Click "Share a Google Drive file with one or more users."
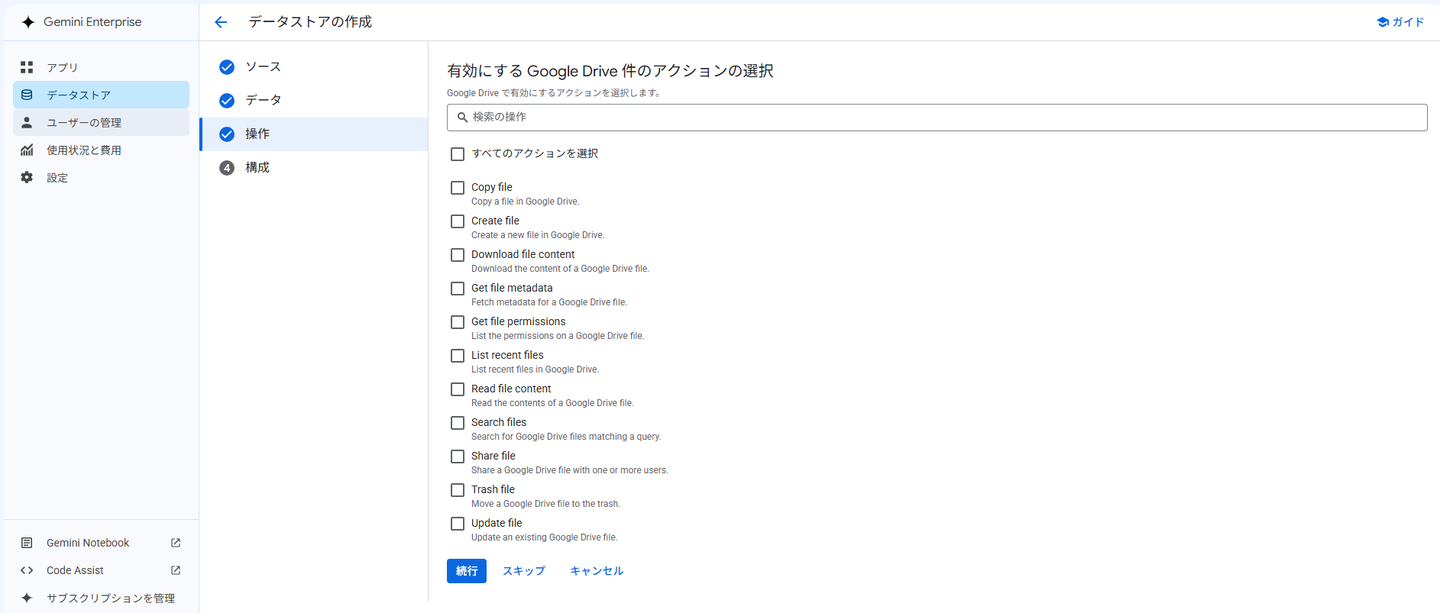The height and width of the screenshot is (613, 1440). click(570, 470)
